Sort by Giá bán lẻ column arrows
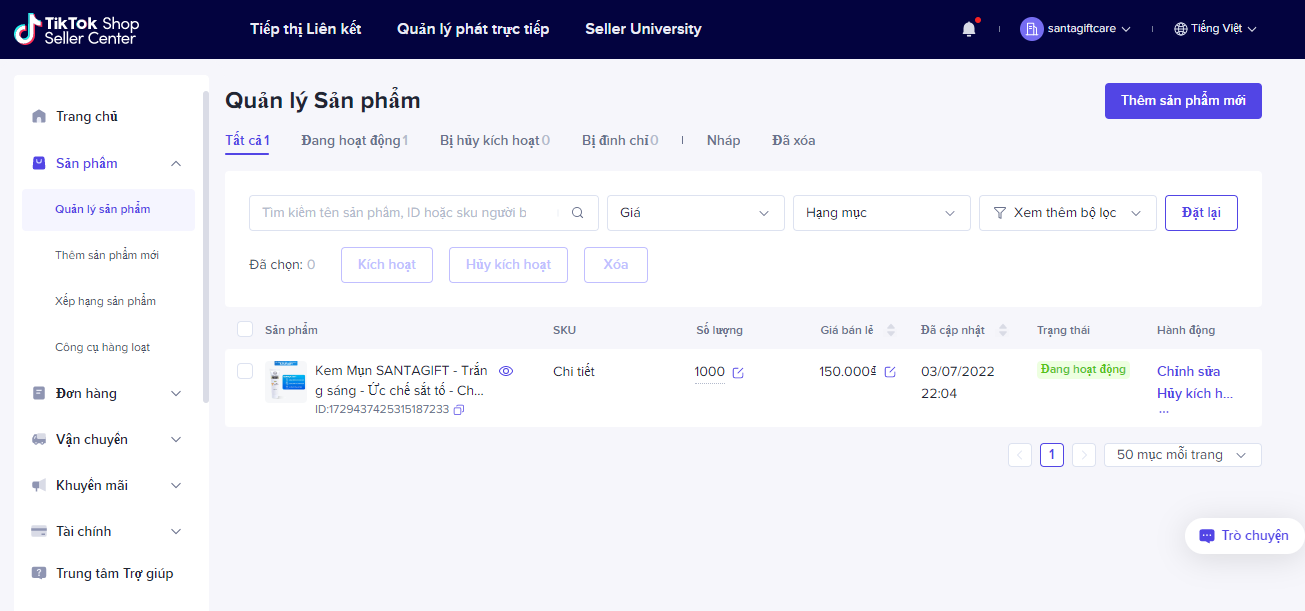This screenshot has height=611, width=1305. [891, 330]
